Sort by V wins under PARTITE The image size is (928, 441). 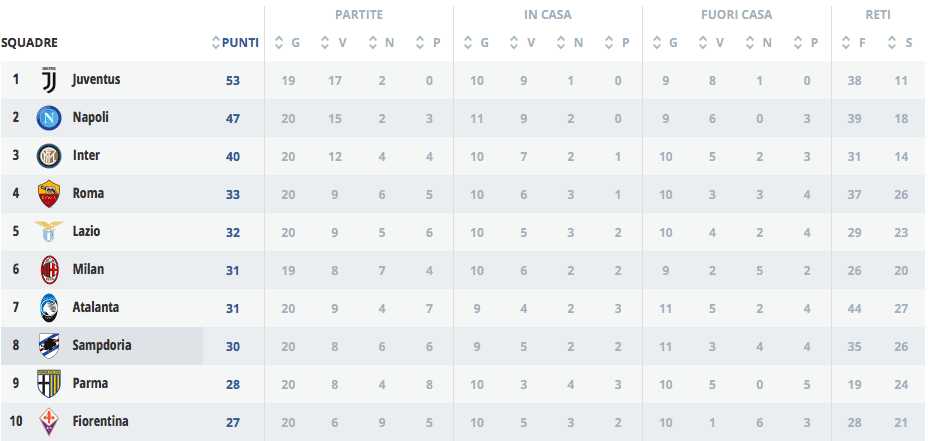(x=335, y=43)
